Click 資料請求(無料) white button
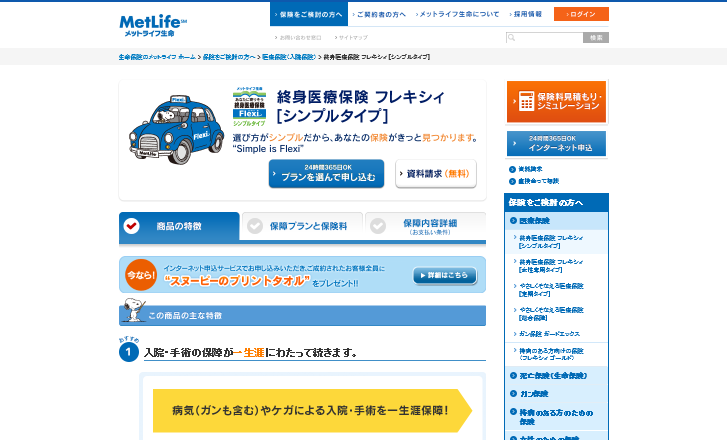Screen dimensions: 727x440 436,173
